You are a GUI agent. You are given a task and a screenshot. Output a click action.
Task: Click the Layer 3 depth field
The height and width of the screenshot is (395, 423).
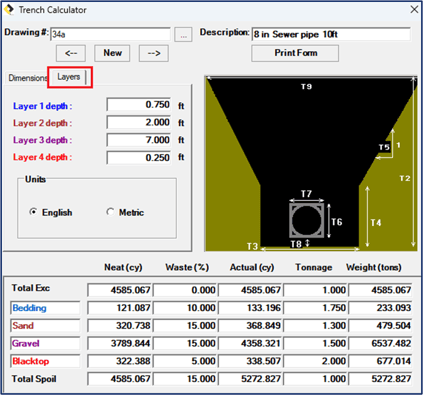click(x=139, y=140)
